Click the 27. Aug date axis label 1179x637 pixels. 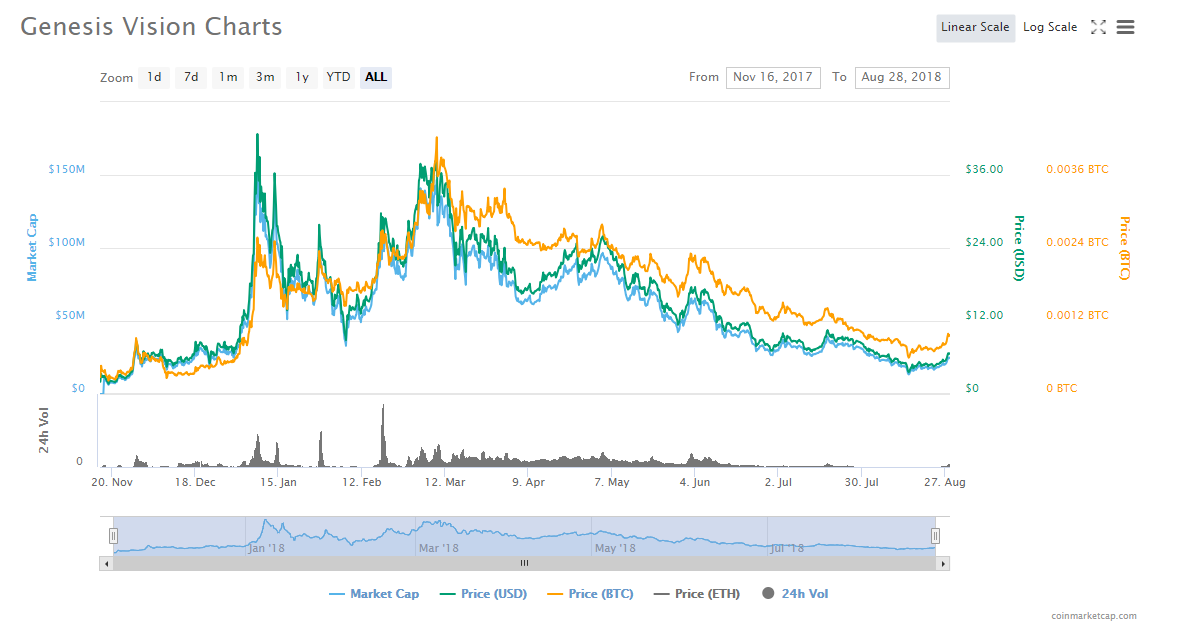tap(944, 482)
